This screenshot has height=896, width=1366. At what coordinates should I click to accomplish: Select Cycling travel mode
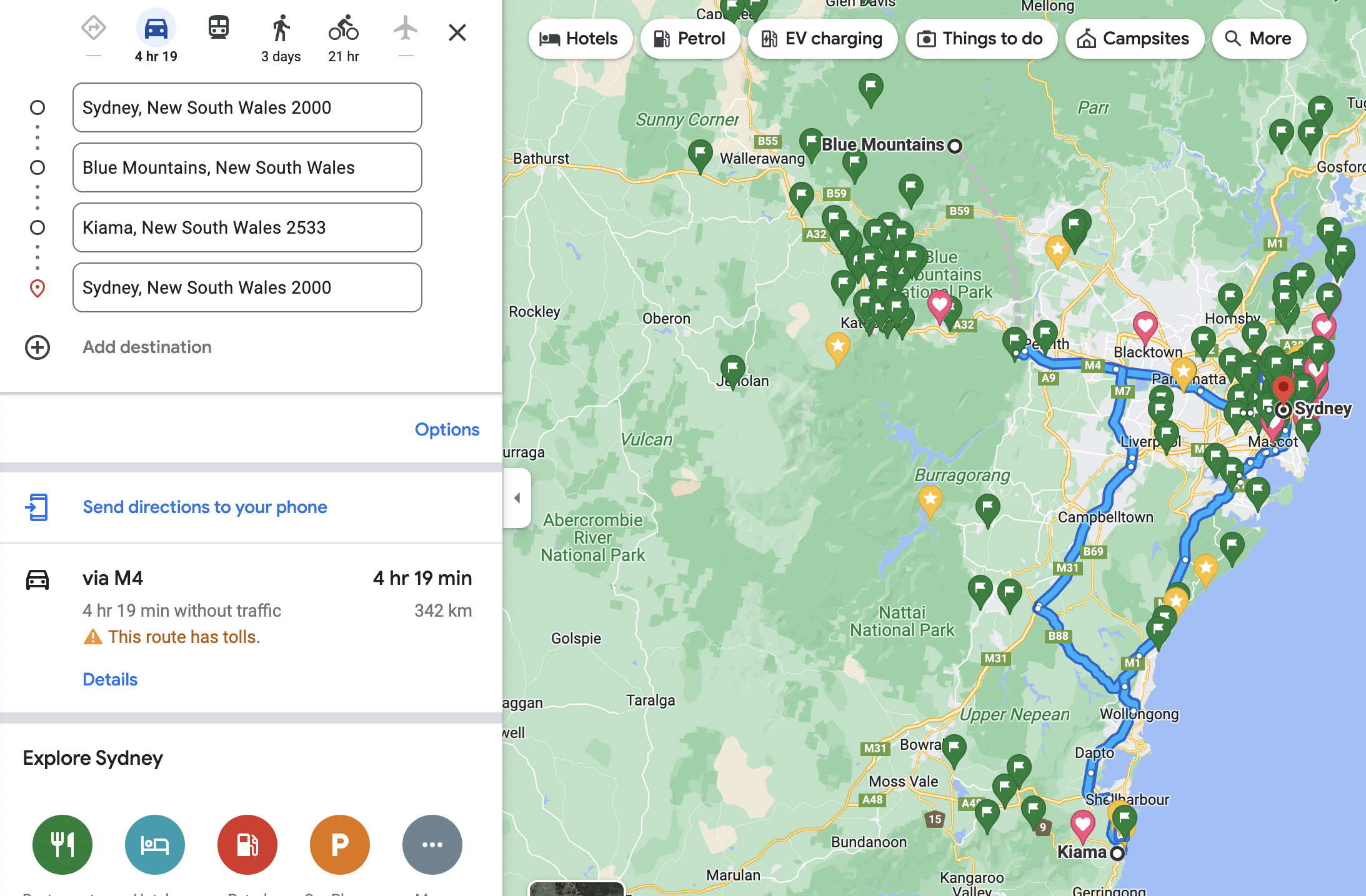pyautogui.click(x=343, y=29)
